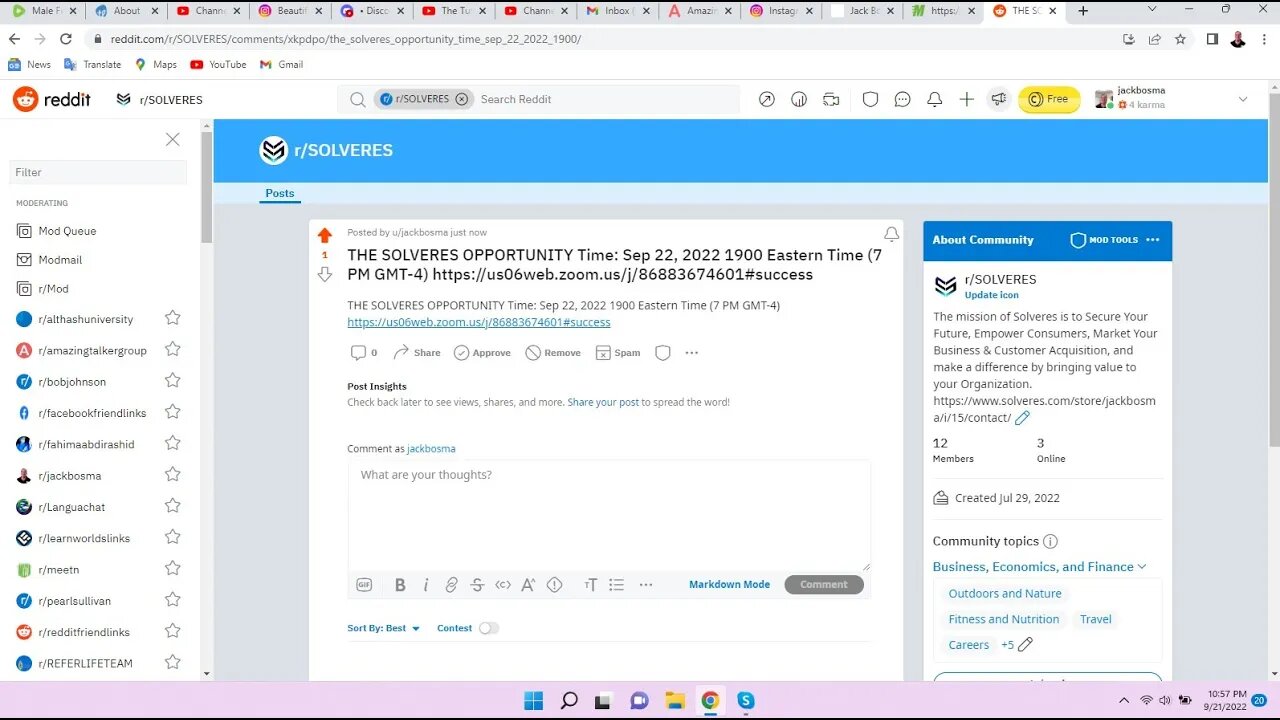Open Sort By Best dropdown
The height and width of the screenshot is (720, 1280).
384,628
